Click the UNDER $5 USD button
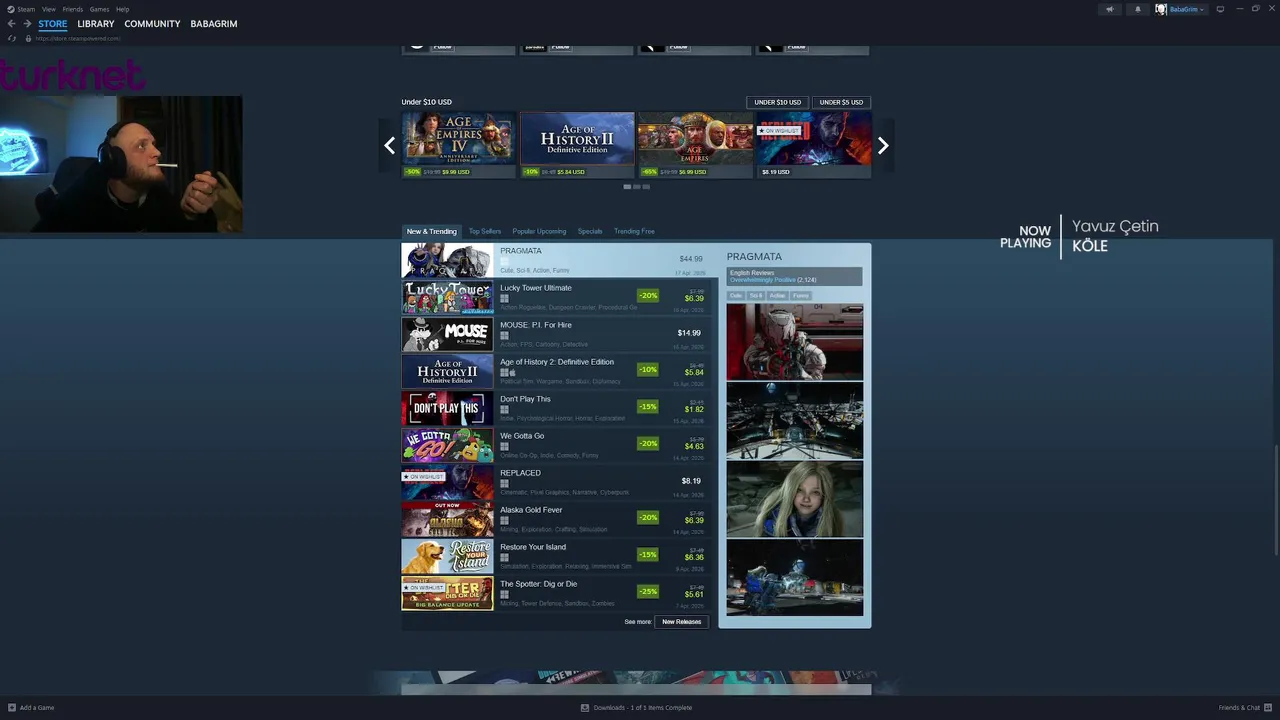The height and width of the screenshot is (720, 1280). [841, 102]
